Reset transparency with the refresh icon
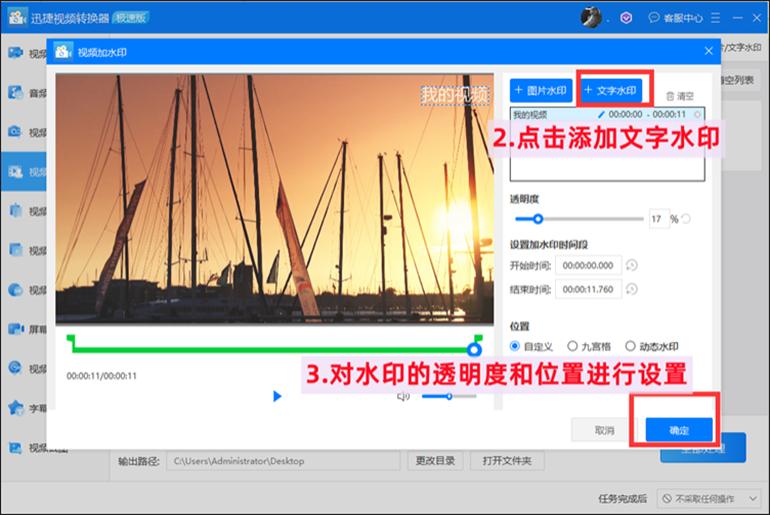 tap(686, 219)
